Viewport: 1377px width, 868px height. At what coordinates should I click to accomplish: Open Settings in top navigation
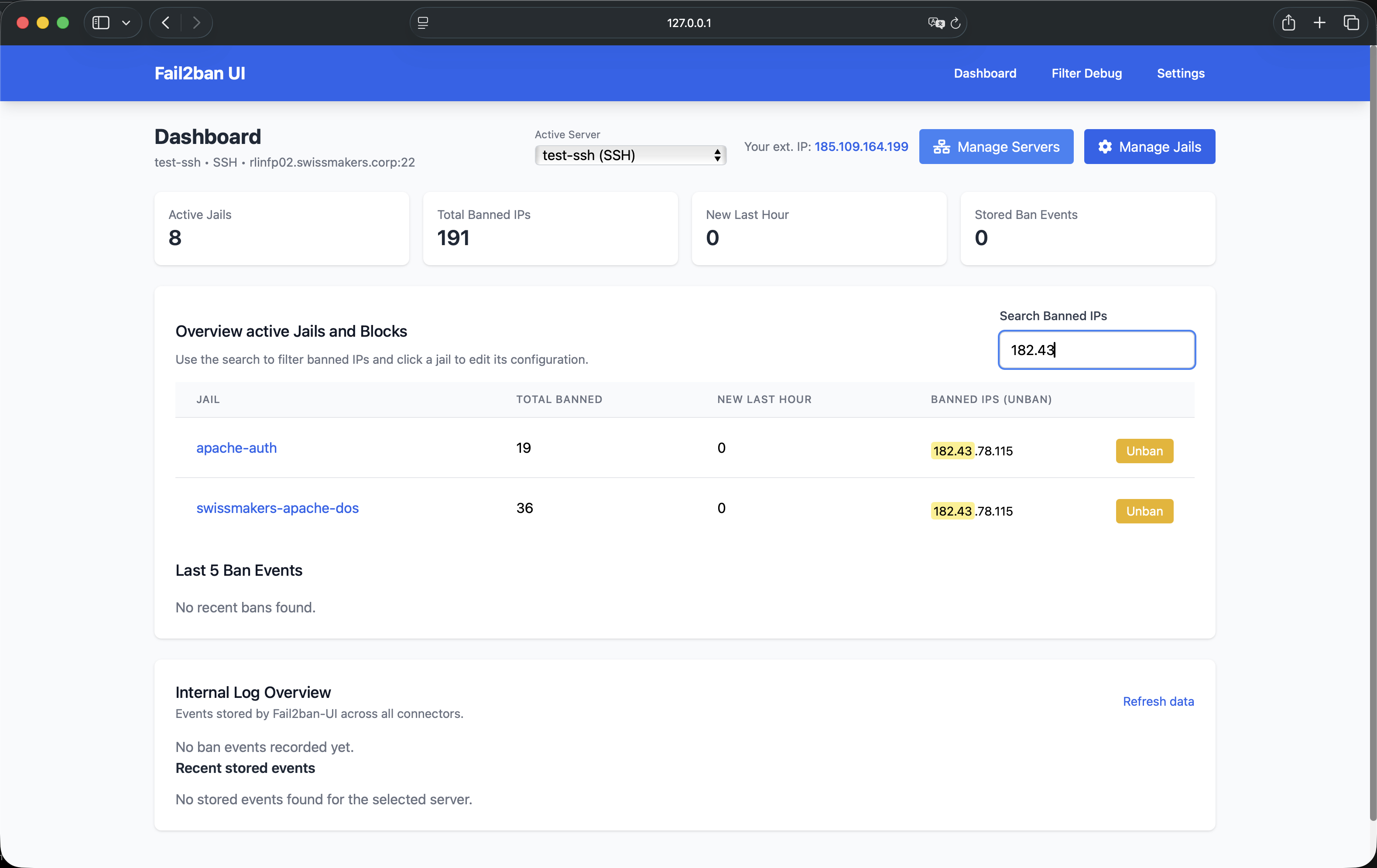pos(1180,73)
